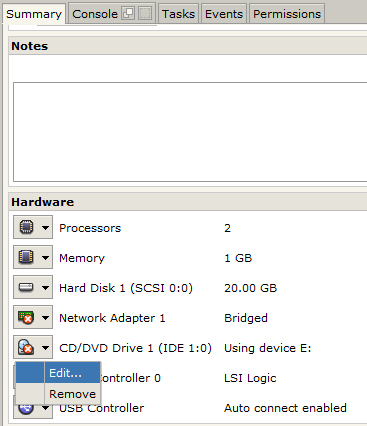Open the Events tab

pos(224,14)
